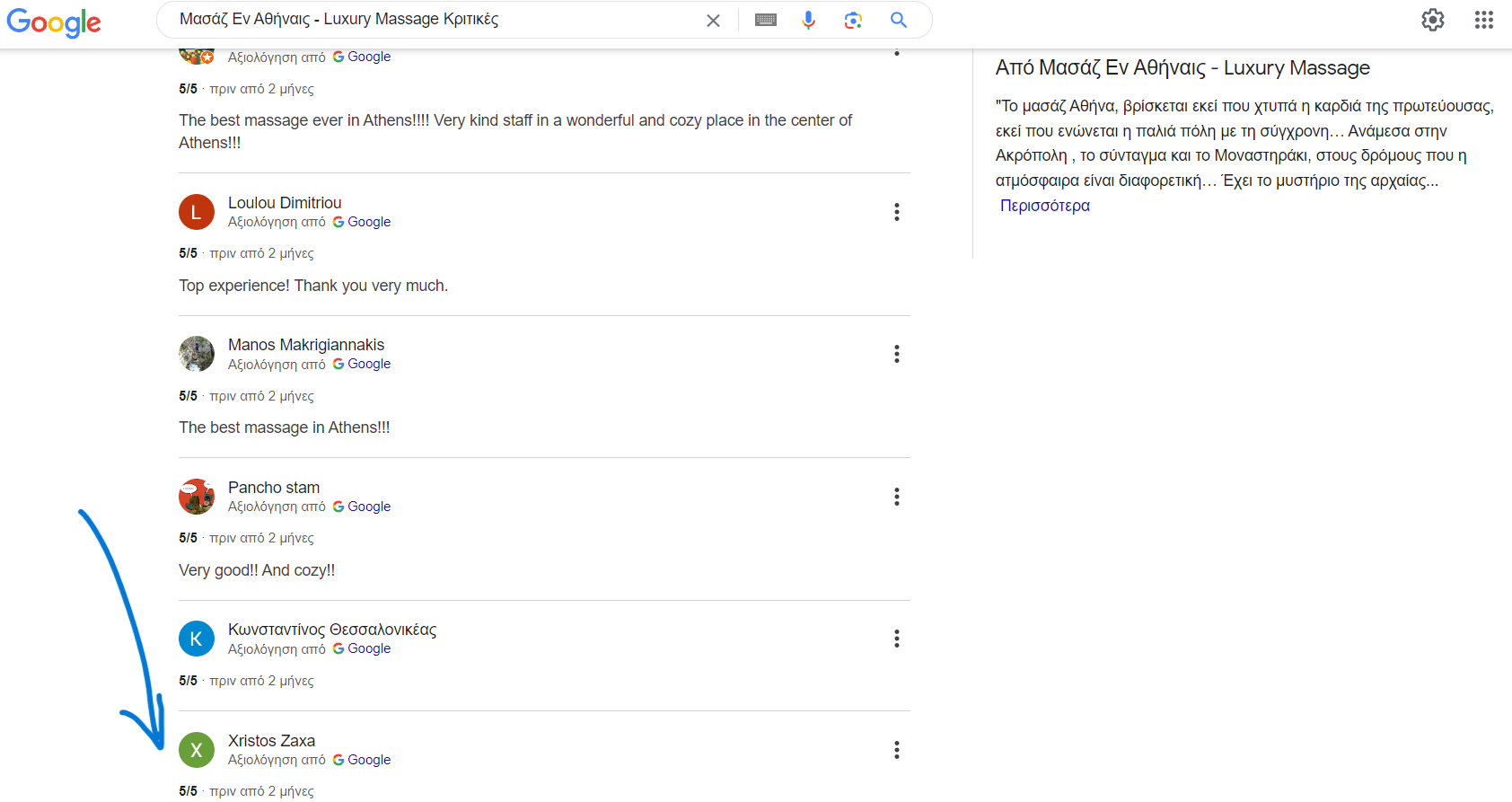
Task: Click the Περισσότερα link in description
Action: click(1044, 206)
